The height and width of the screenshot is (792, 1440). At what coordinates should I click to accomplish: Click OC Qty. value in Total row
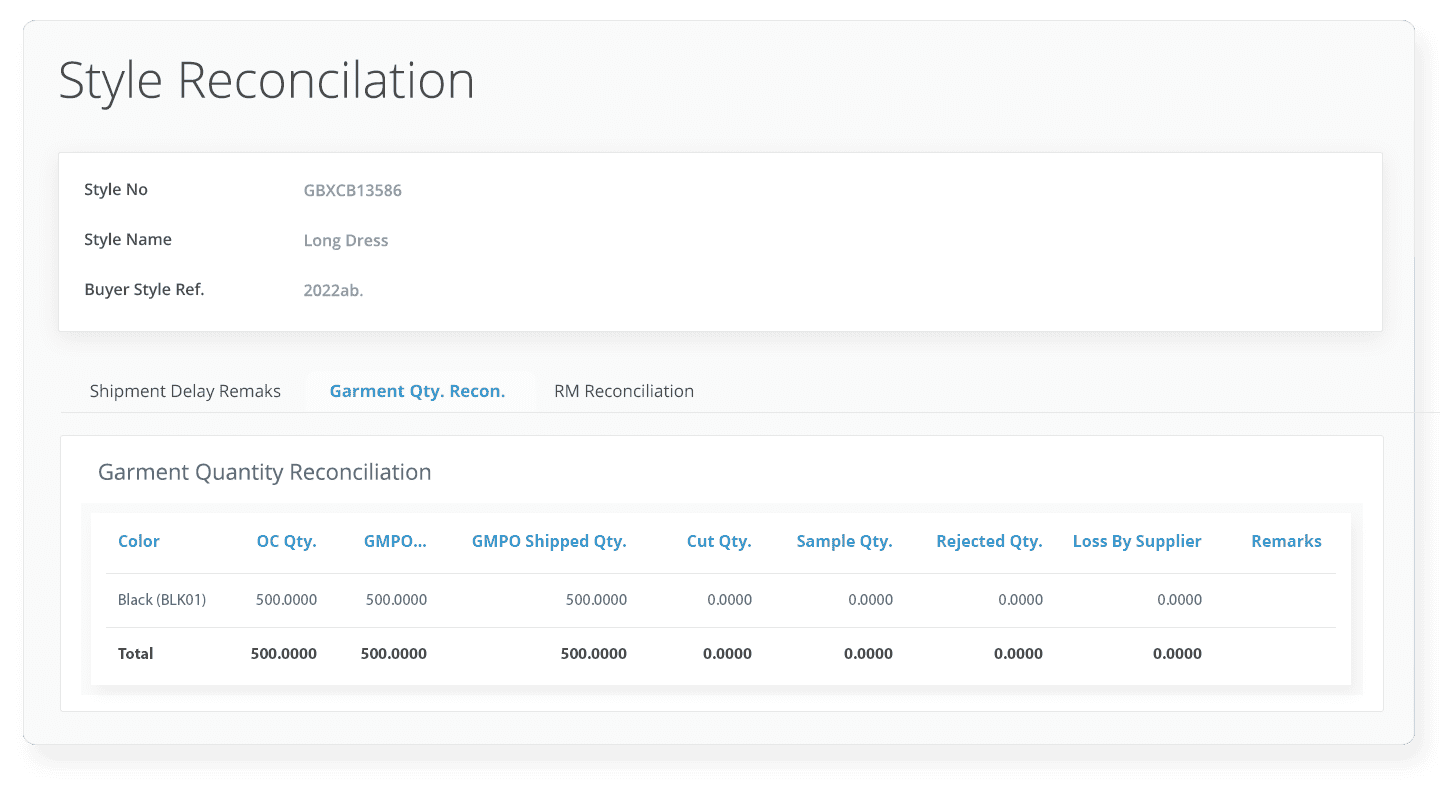pyautogui.click(x=284, y=653)
